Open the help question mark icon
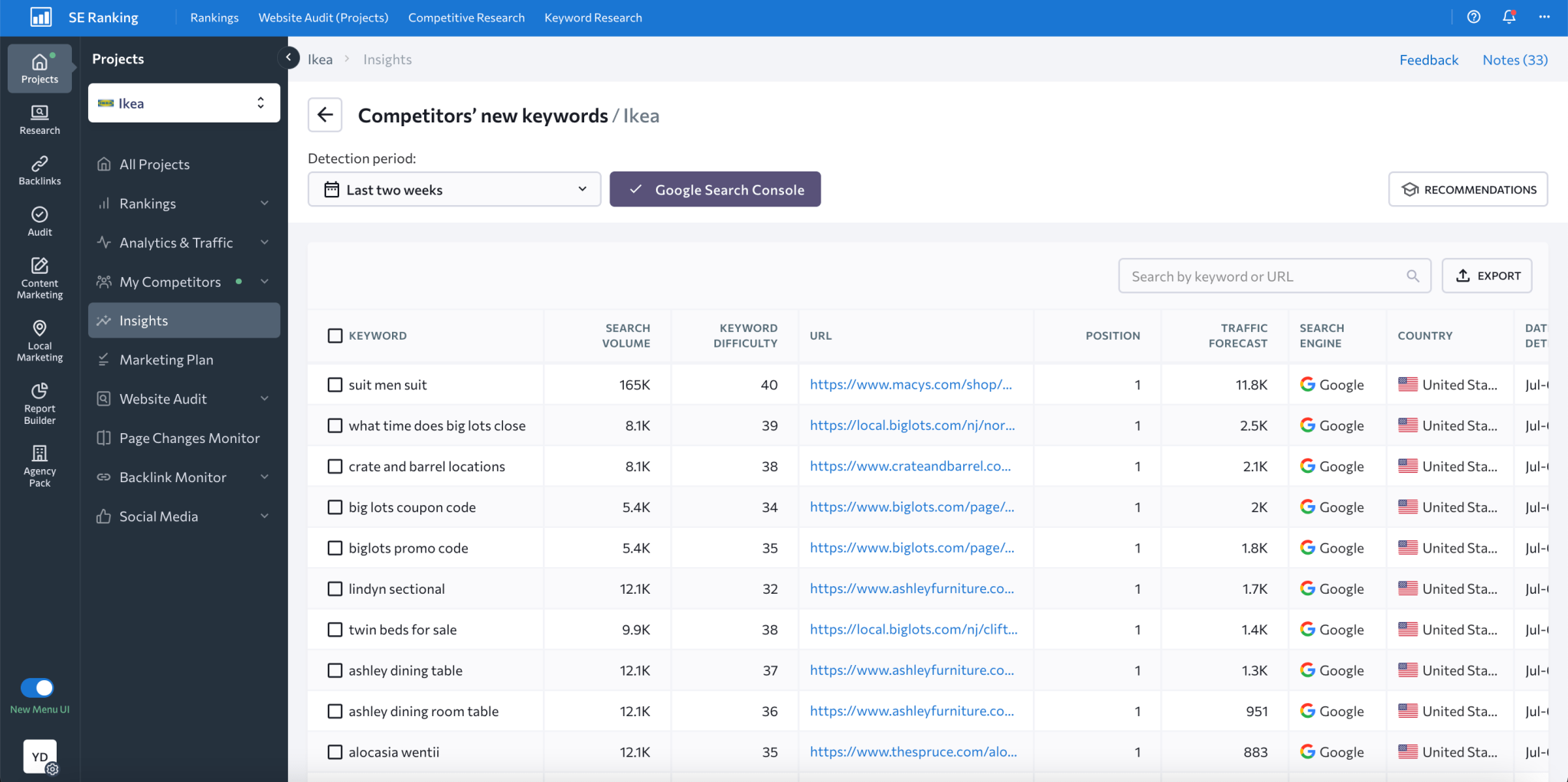1568x782 pixels. point(1474,17)
